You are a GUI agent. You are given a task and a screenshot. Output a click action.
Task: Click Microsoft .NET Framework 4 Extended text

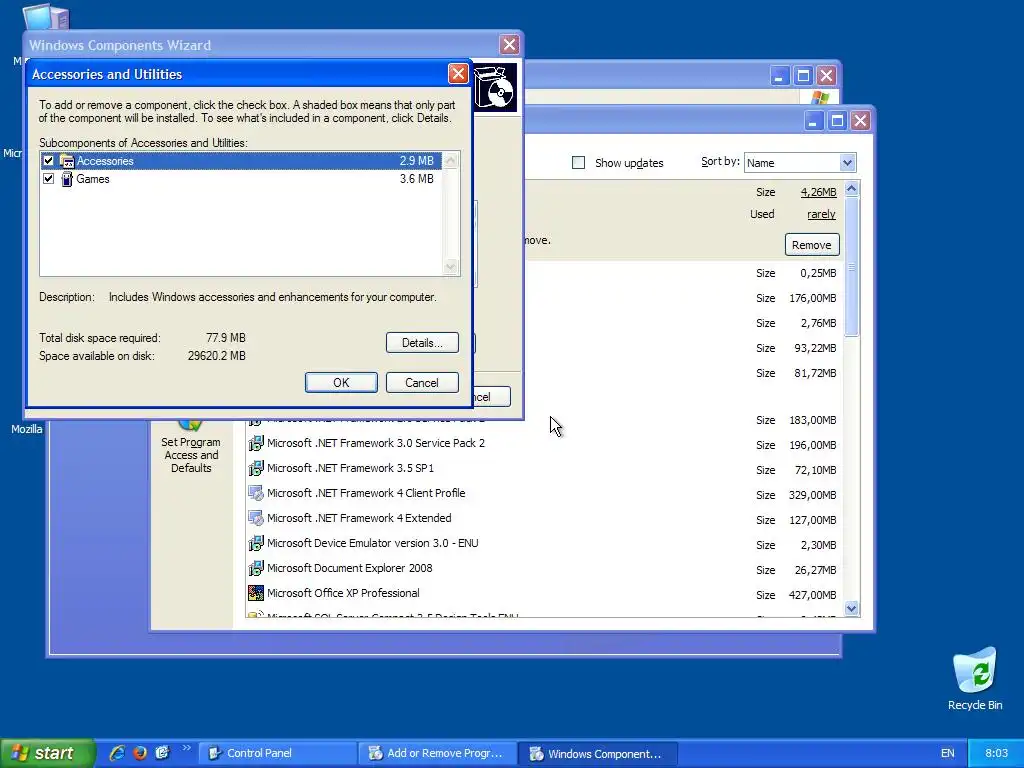click(x=359, y=519)
